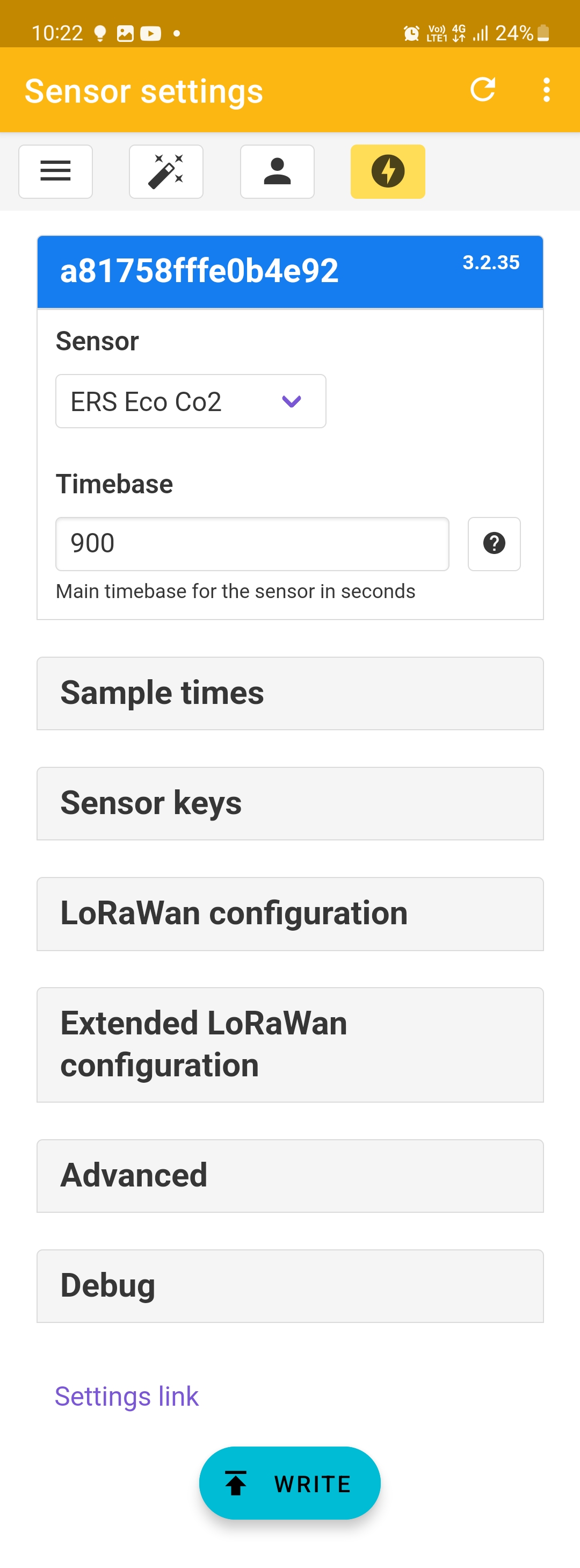Open the three-dot overflow menu
Image resolution: width=580 pixels, height=1568 pixels.
click(x=547, y=90)
